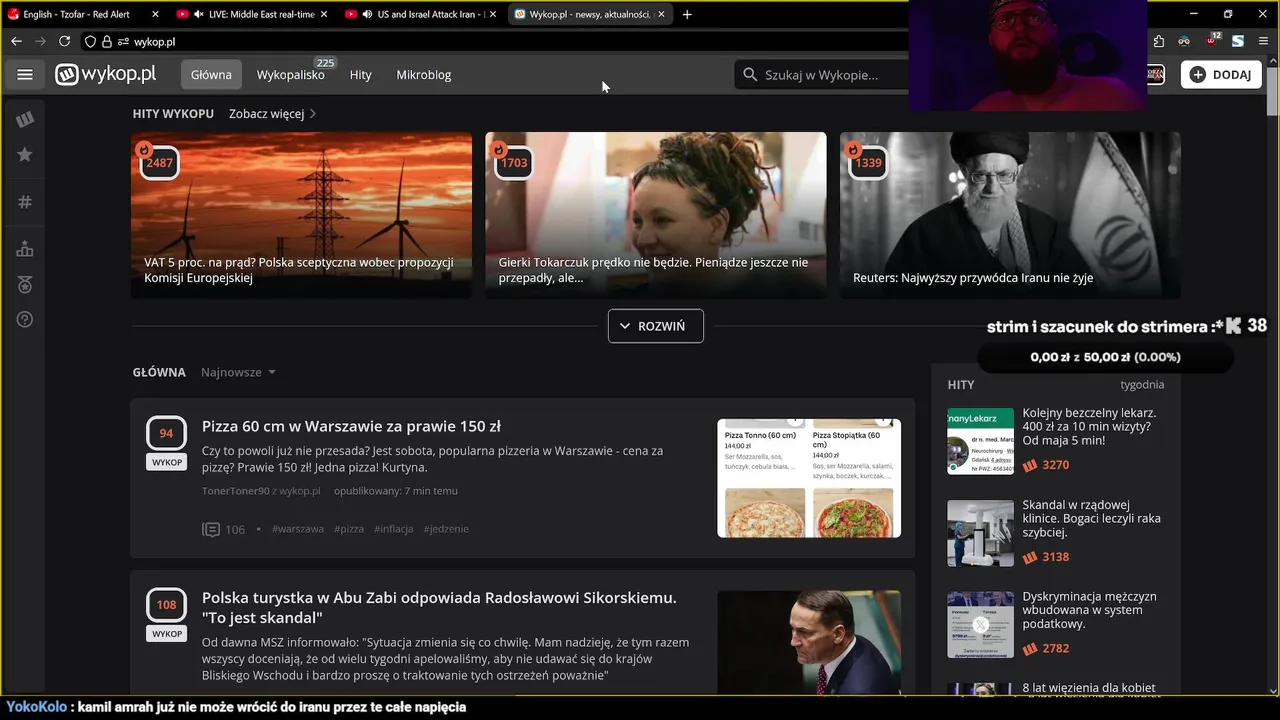Open Sikorski article thumbnail

pyautogui.click(x=809, y=642)
